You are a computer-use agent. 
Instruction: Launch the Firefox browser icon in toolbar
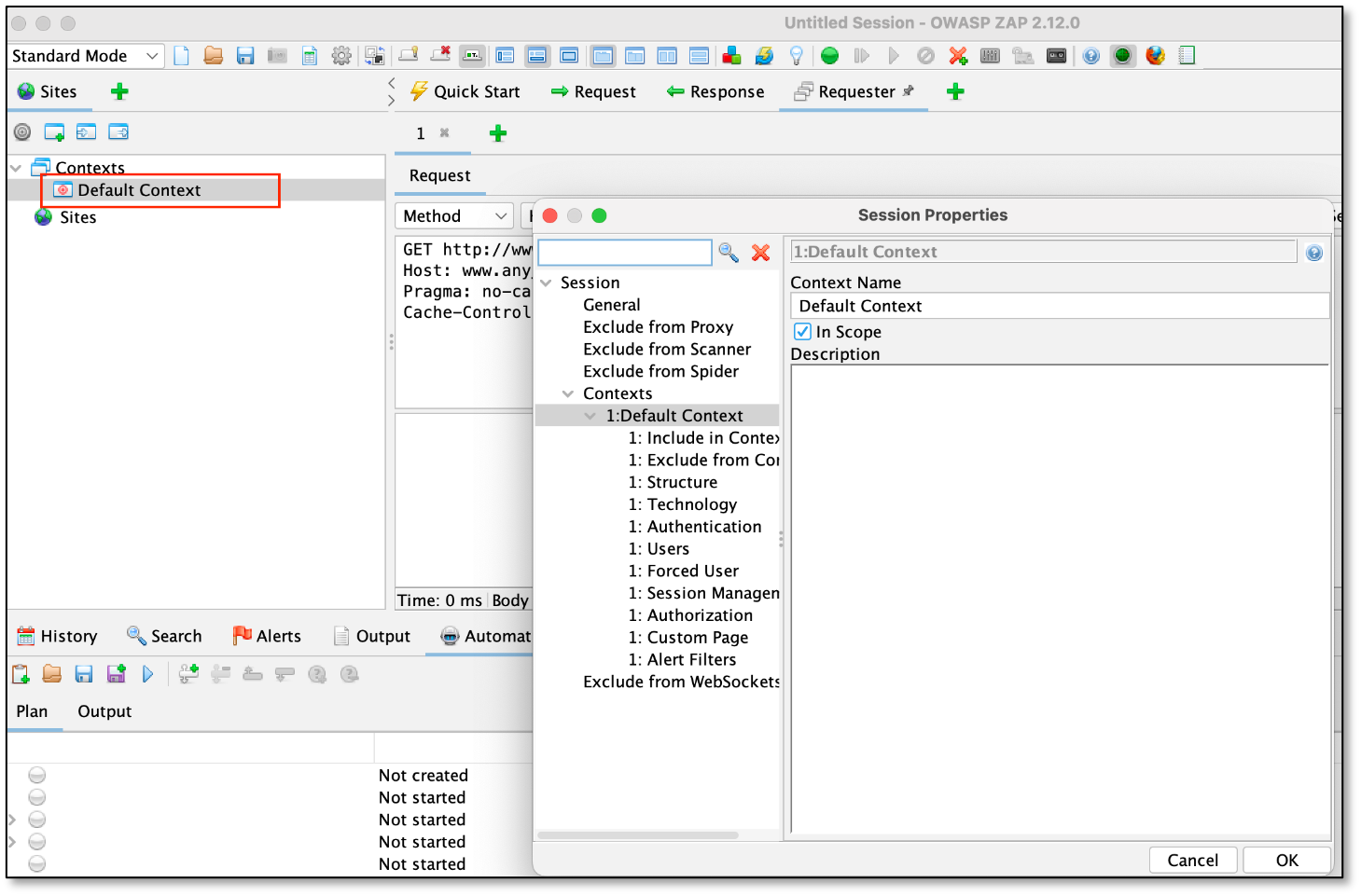[x=1155, y=56]
